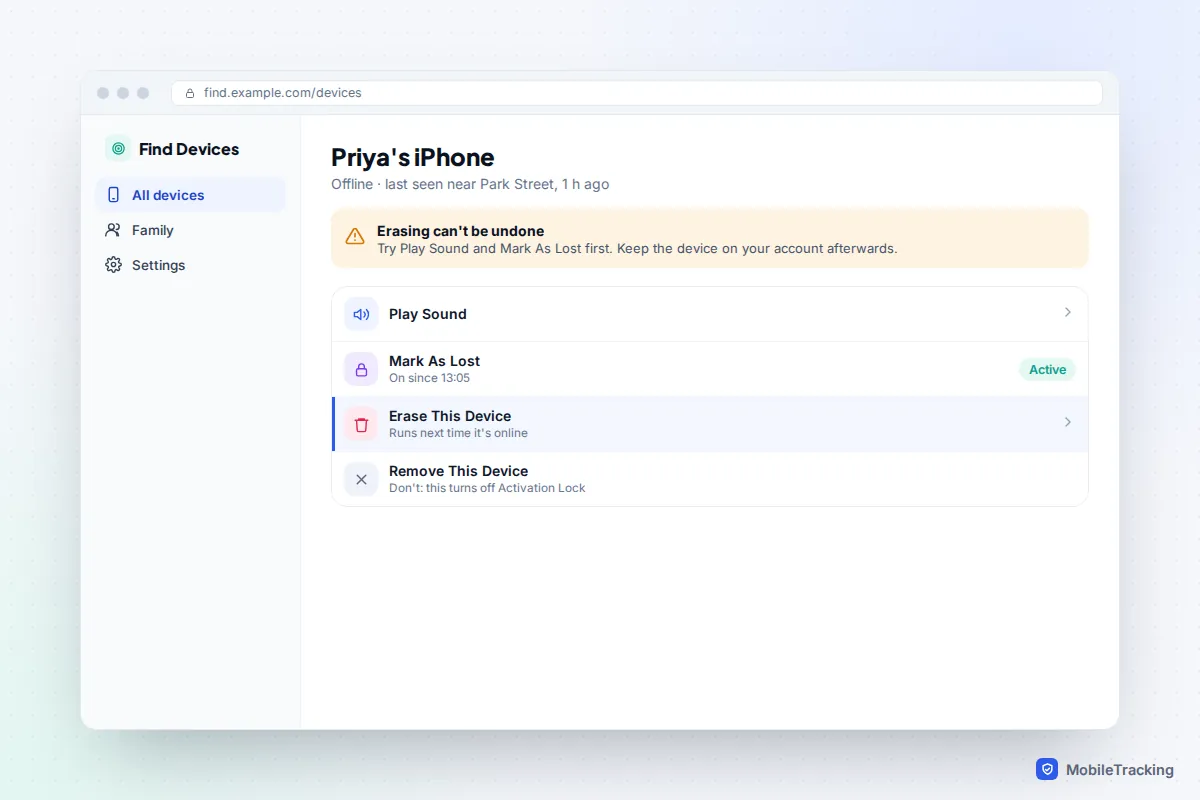Click the Priya's iPhone heading
The width and height of the screenshot is (1200, 800).
click(413, 157)
